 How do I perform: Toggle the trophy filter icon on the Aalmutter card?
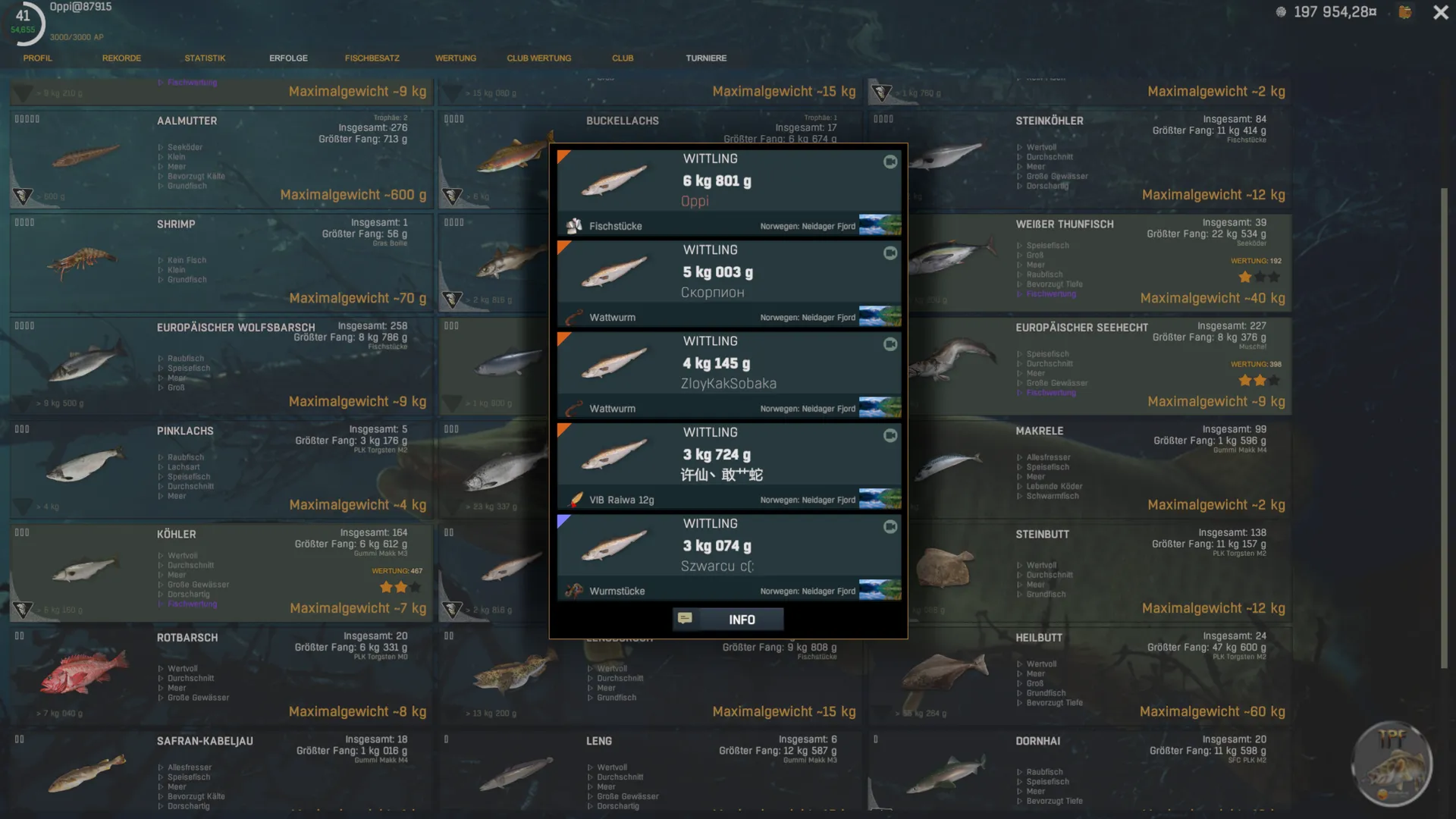click(23, 196)
